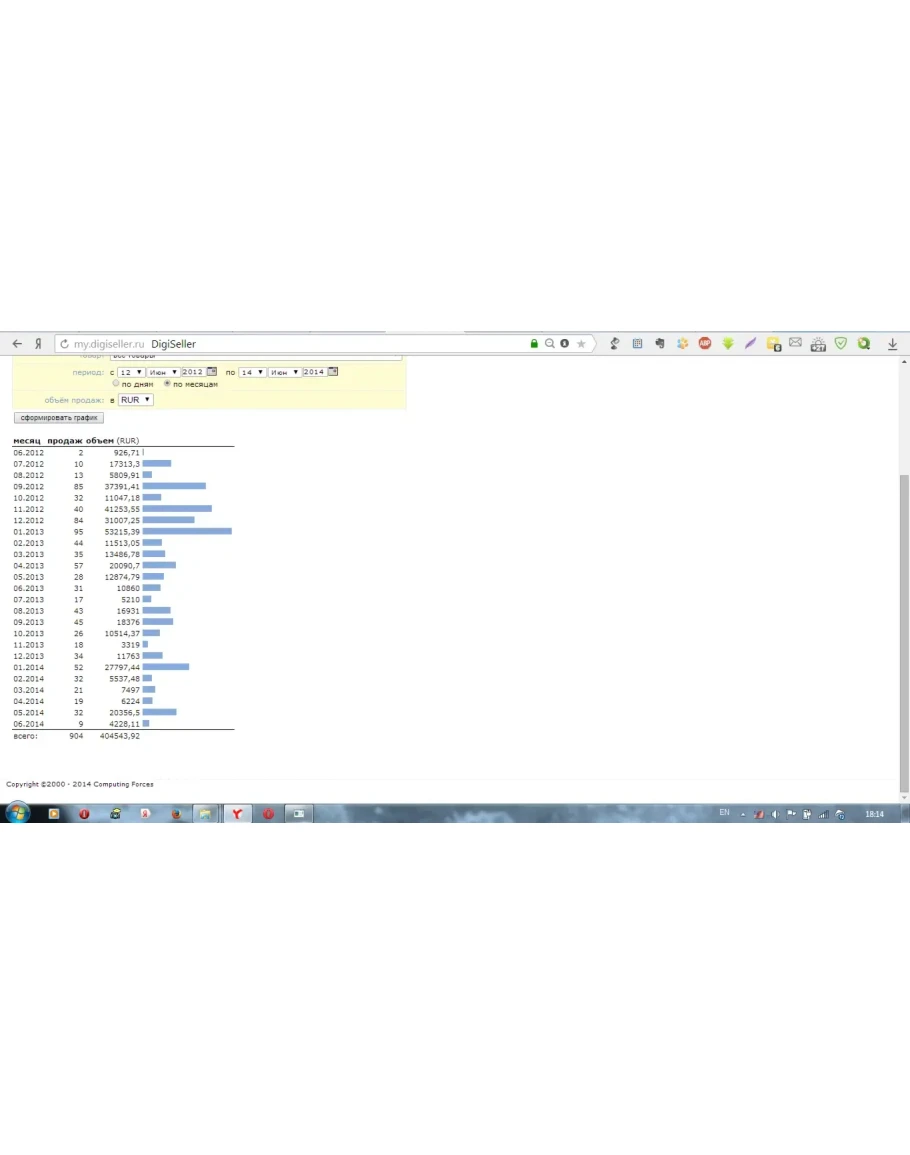
Task: Expand the end month dropdown
Action: [x=284, y=372]
